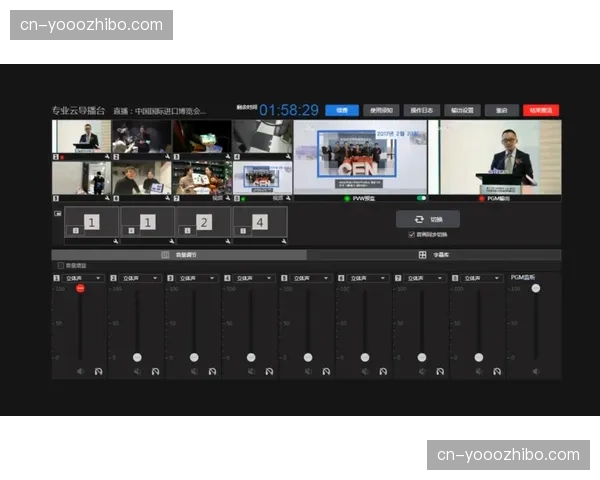Click headphone monitor icon on channel 2
This screenshot has height=480, width=600.
[x=156, y=371]
